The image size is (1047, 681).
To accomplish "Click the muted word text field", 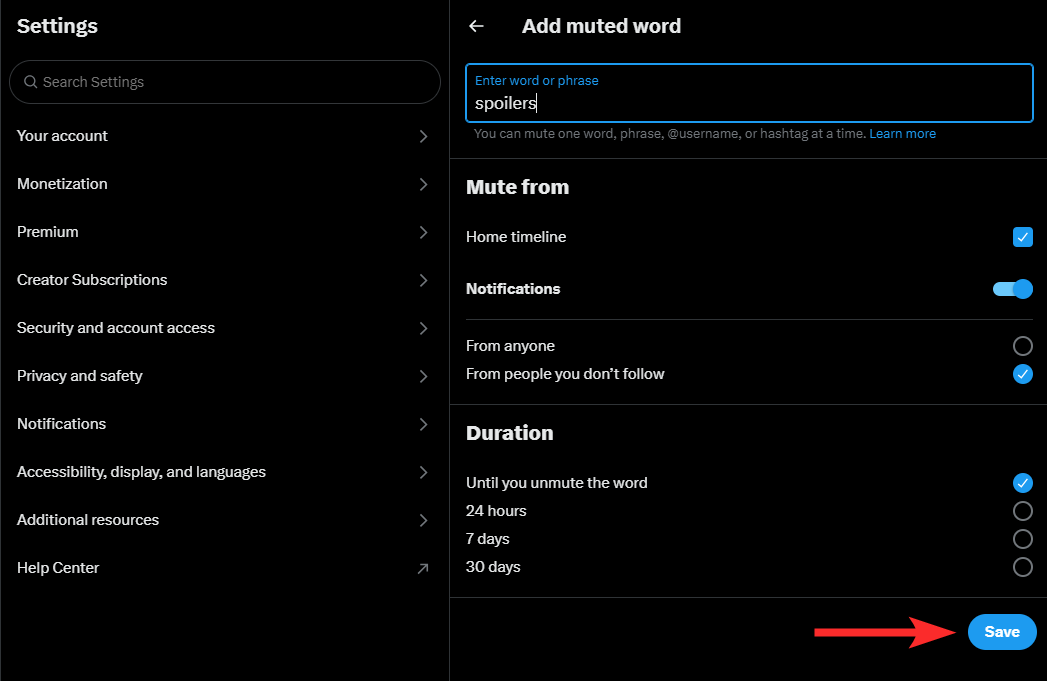I will coord(748,103).
